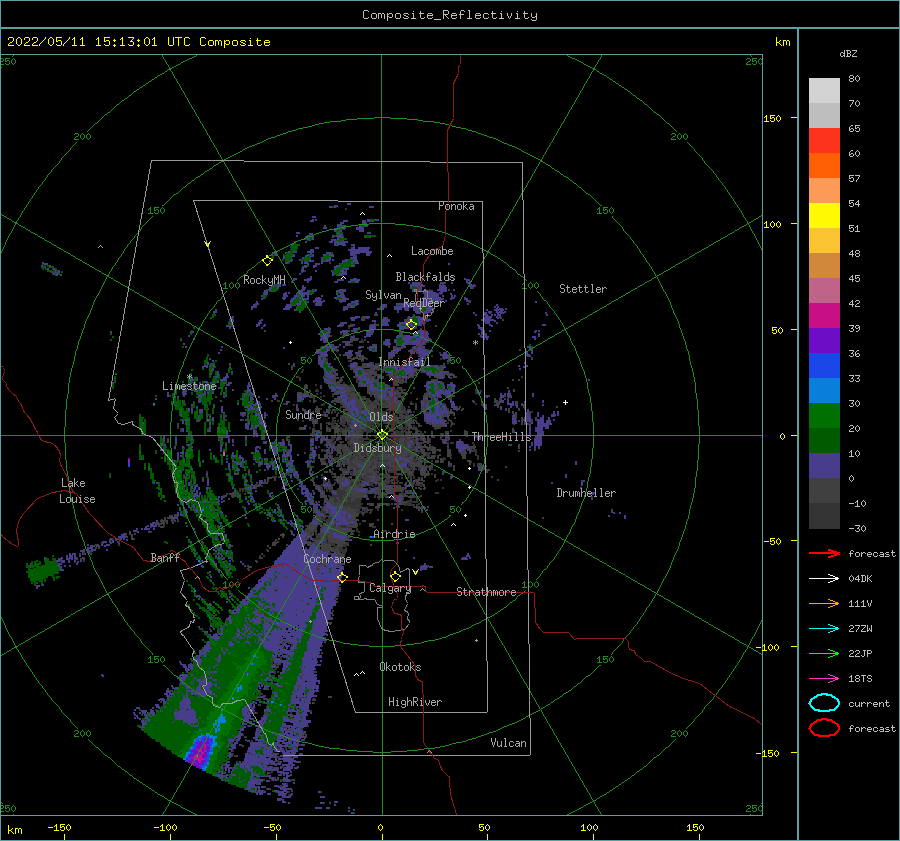
Task: Click the ThreeHills label
Action: click(502, 437)
